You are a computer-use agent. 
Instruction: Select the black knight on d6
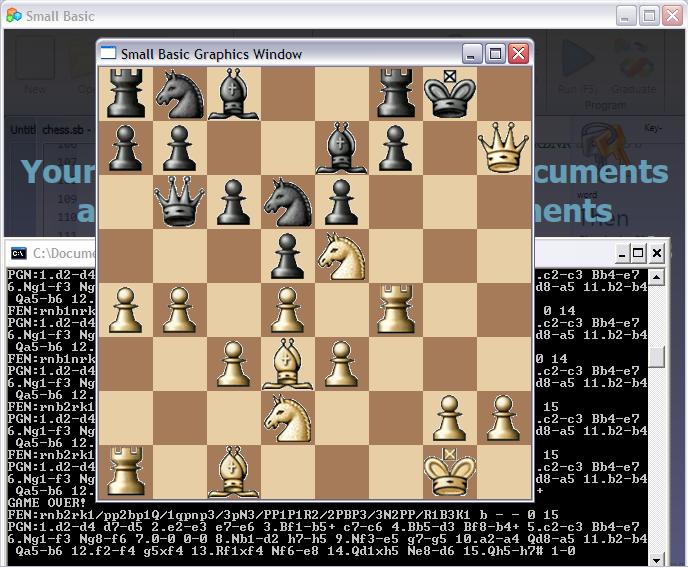[288, 202]
